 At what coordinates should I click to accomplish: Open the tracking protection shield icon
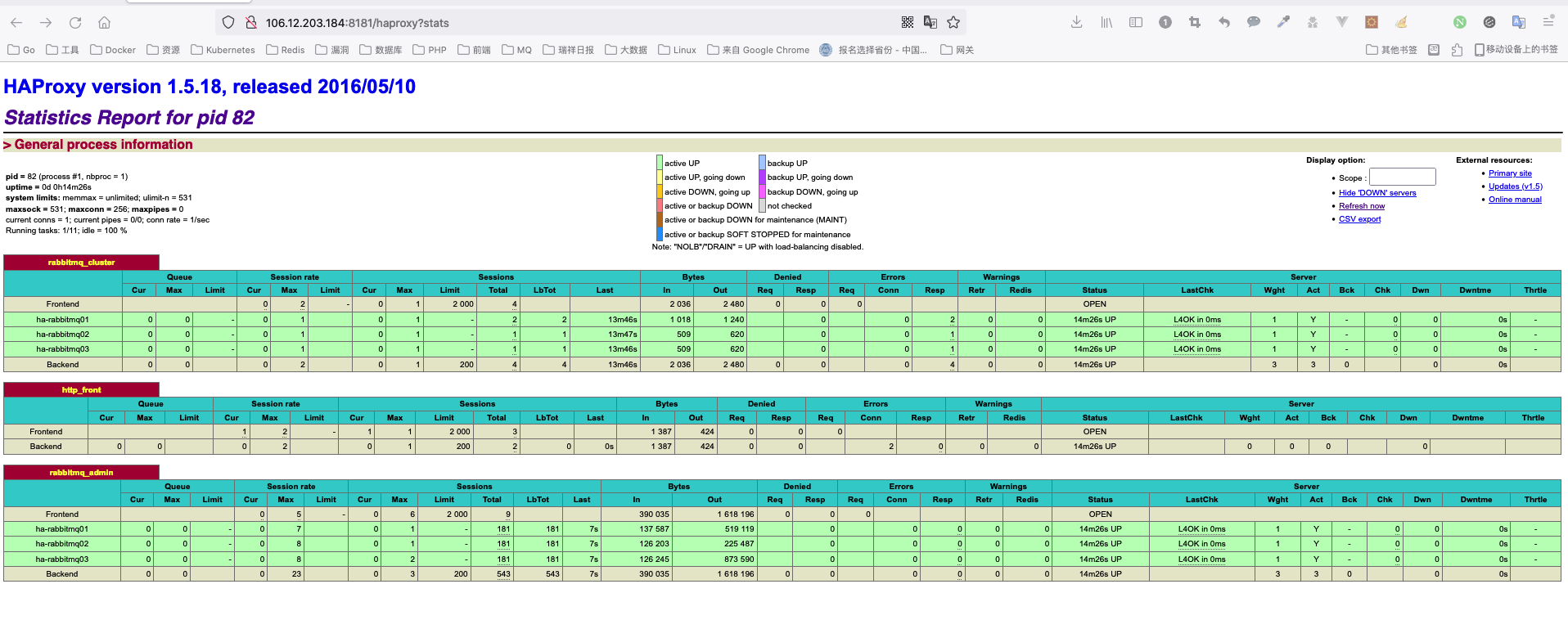coord(228,23)
